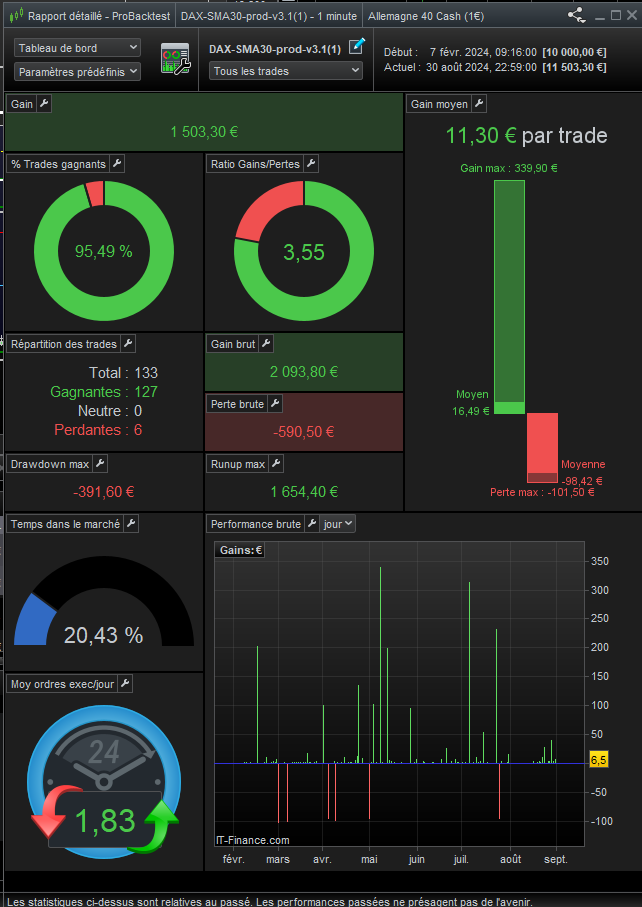Open the wrench settings for Drawdown max

[x=101, y=463]
